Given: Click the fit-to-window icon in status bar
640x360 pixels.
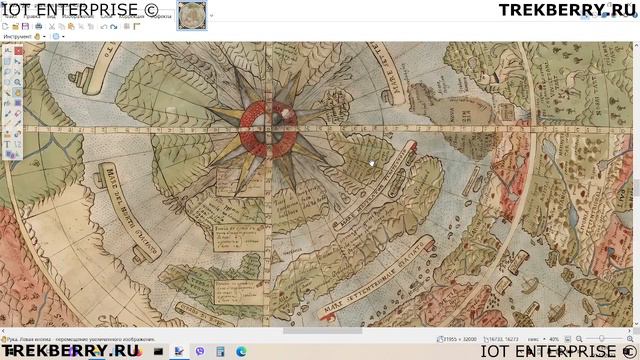Looking at the screenshot, I should (x=568, y=339).
